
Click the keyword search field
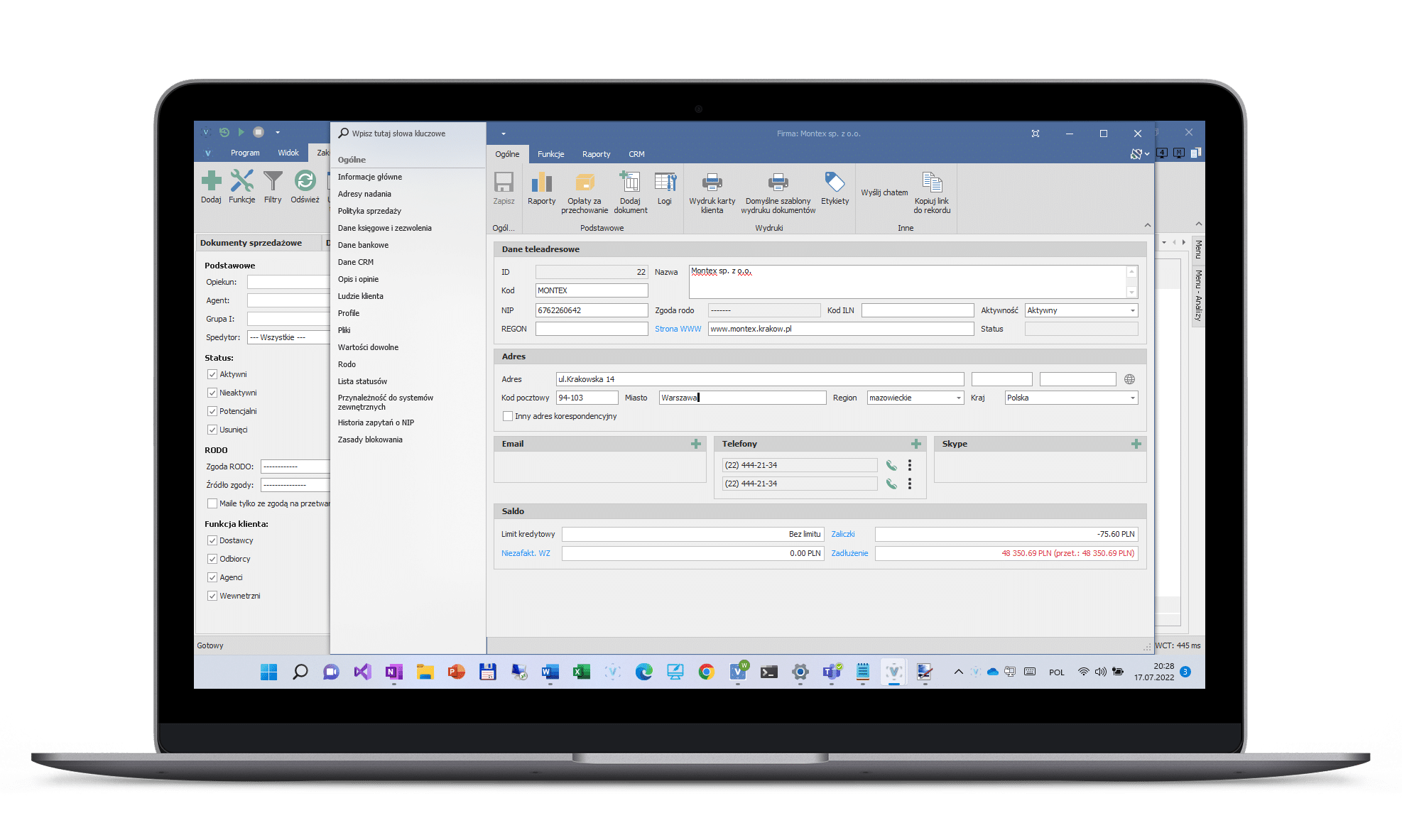click(x=408, y=133)
